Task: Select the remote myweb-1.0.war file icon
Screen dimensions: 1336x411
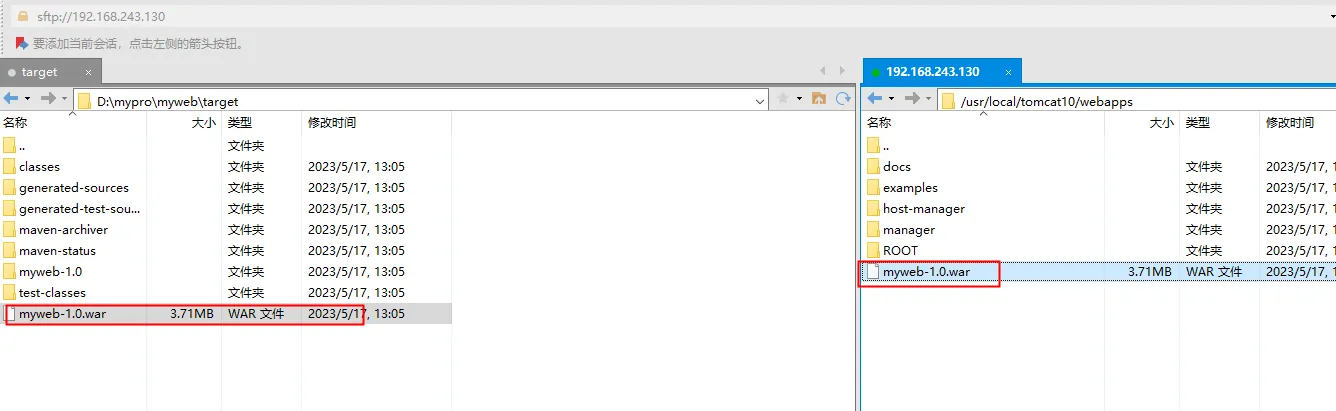Action: (874, 272)
